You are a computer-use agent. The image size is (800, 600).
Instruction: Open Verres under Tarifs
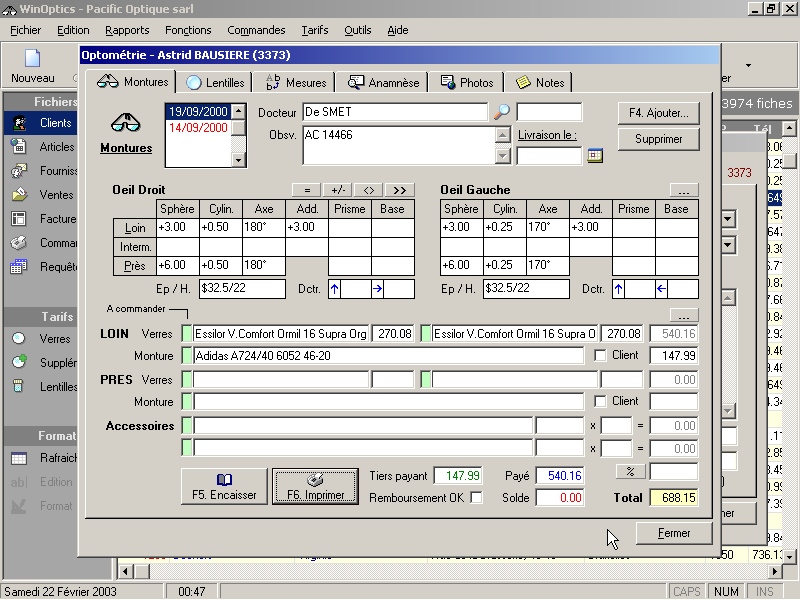tap(55, 339)
